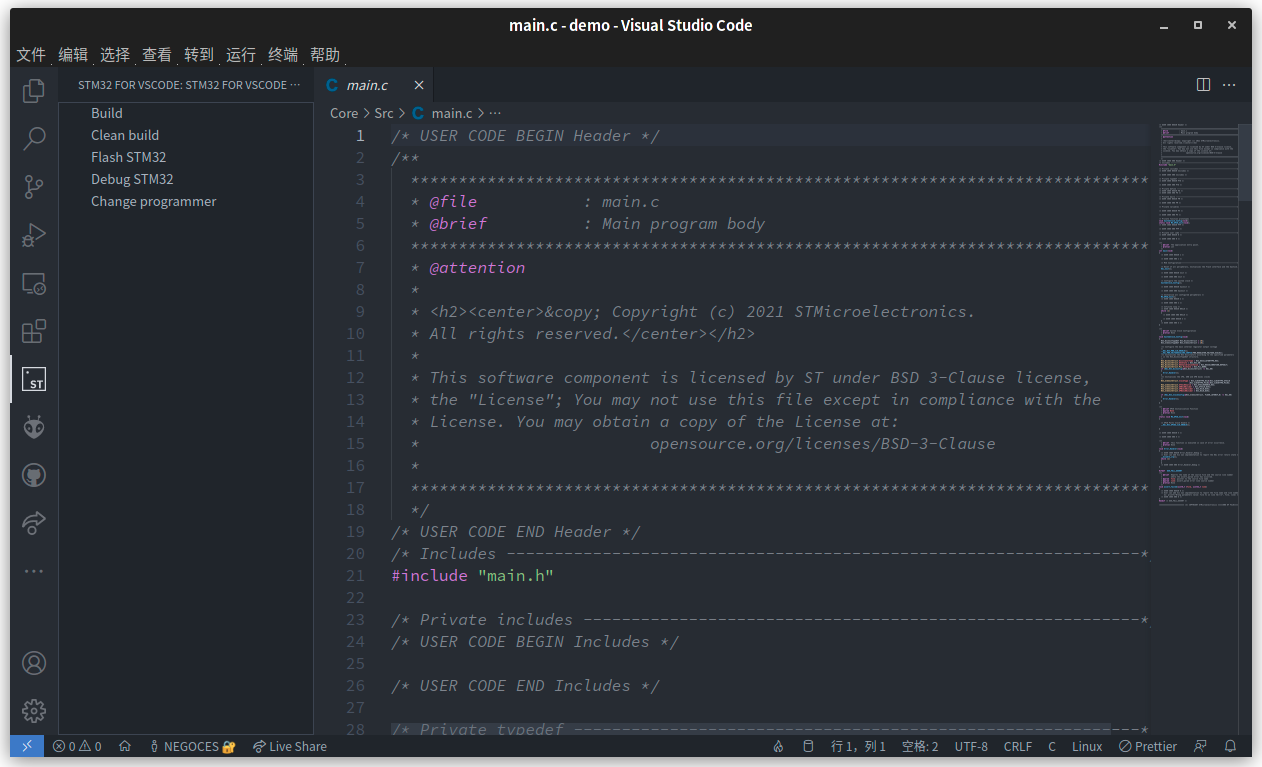Split the editor to the right
The height and width of the screenshot is (767, 1262).
point(1204,85)
